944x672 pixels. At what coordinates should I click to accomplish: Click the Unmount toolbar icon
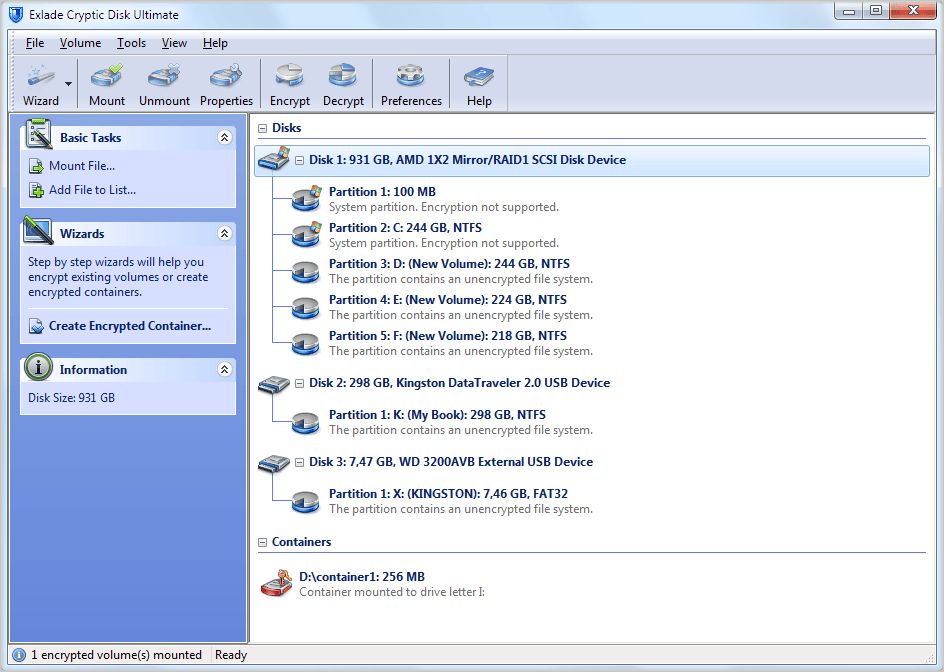(x=163, y=83)
